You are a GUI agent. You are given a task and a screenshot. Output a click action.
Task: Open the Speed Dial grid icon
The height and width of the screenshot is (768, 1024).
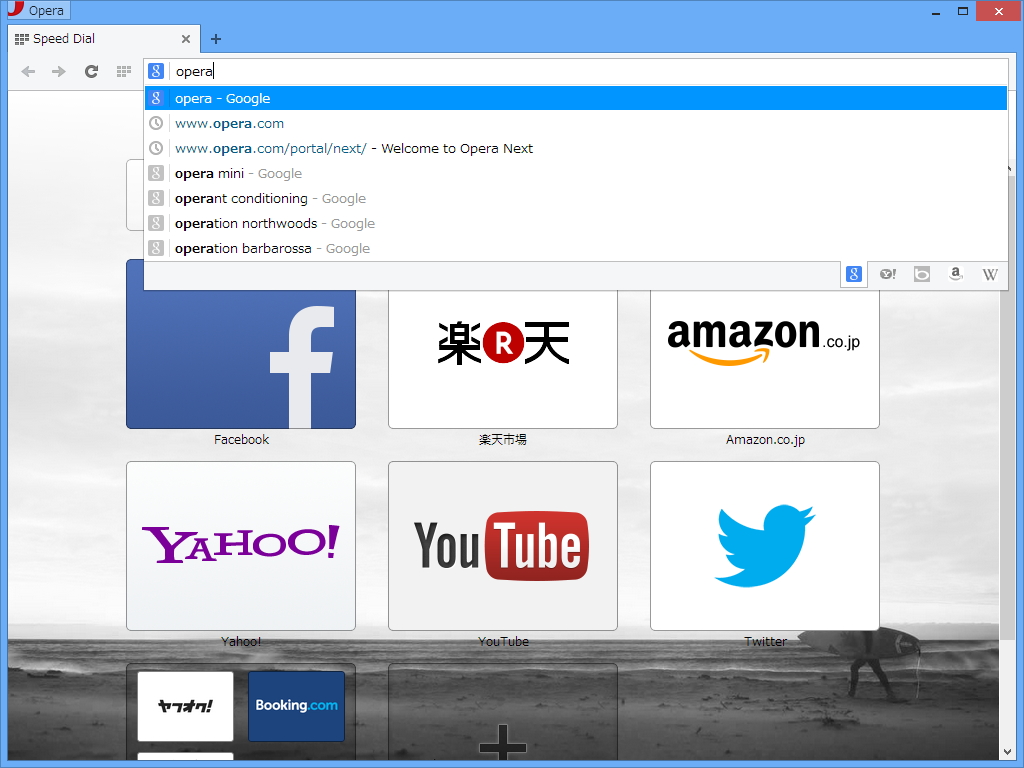click(123, 71)
